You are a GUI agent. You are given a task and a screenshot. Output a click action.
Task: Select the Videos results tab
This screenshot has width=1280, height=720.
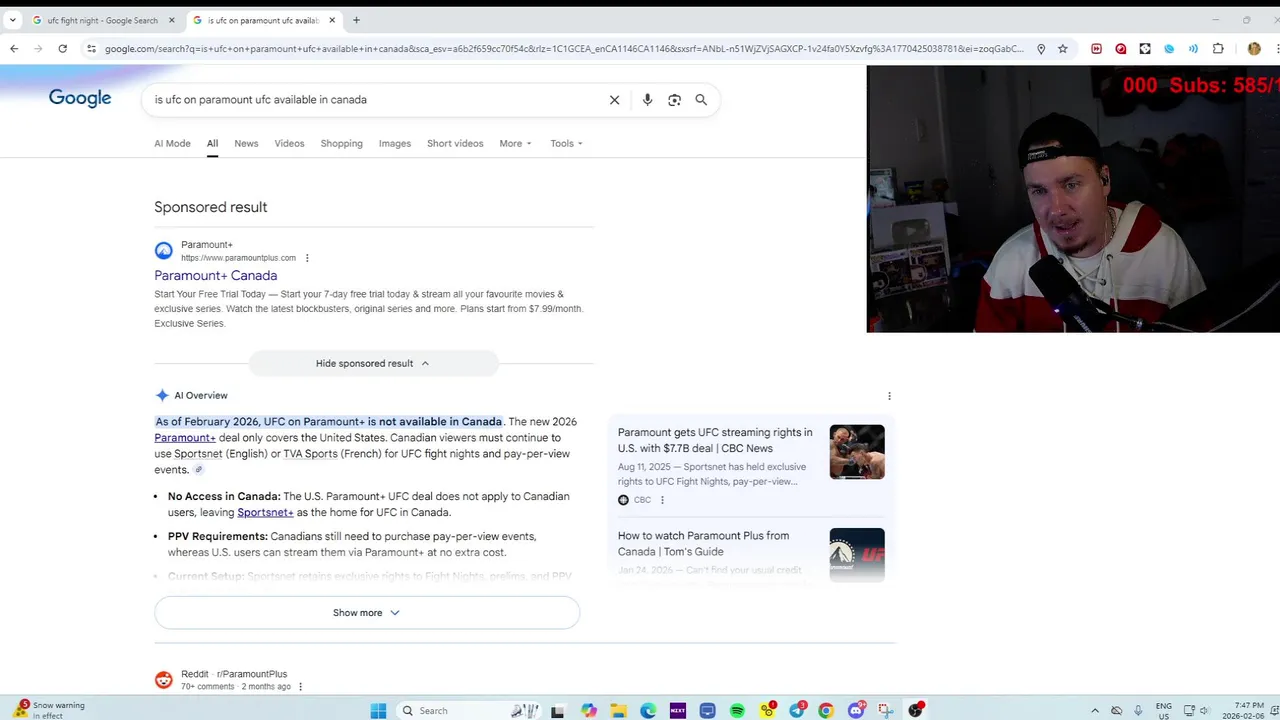(289, 143)
